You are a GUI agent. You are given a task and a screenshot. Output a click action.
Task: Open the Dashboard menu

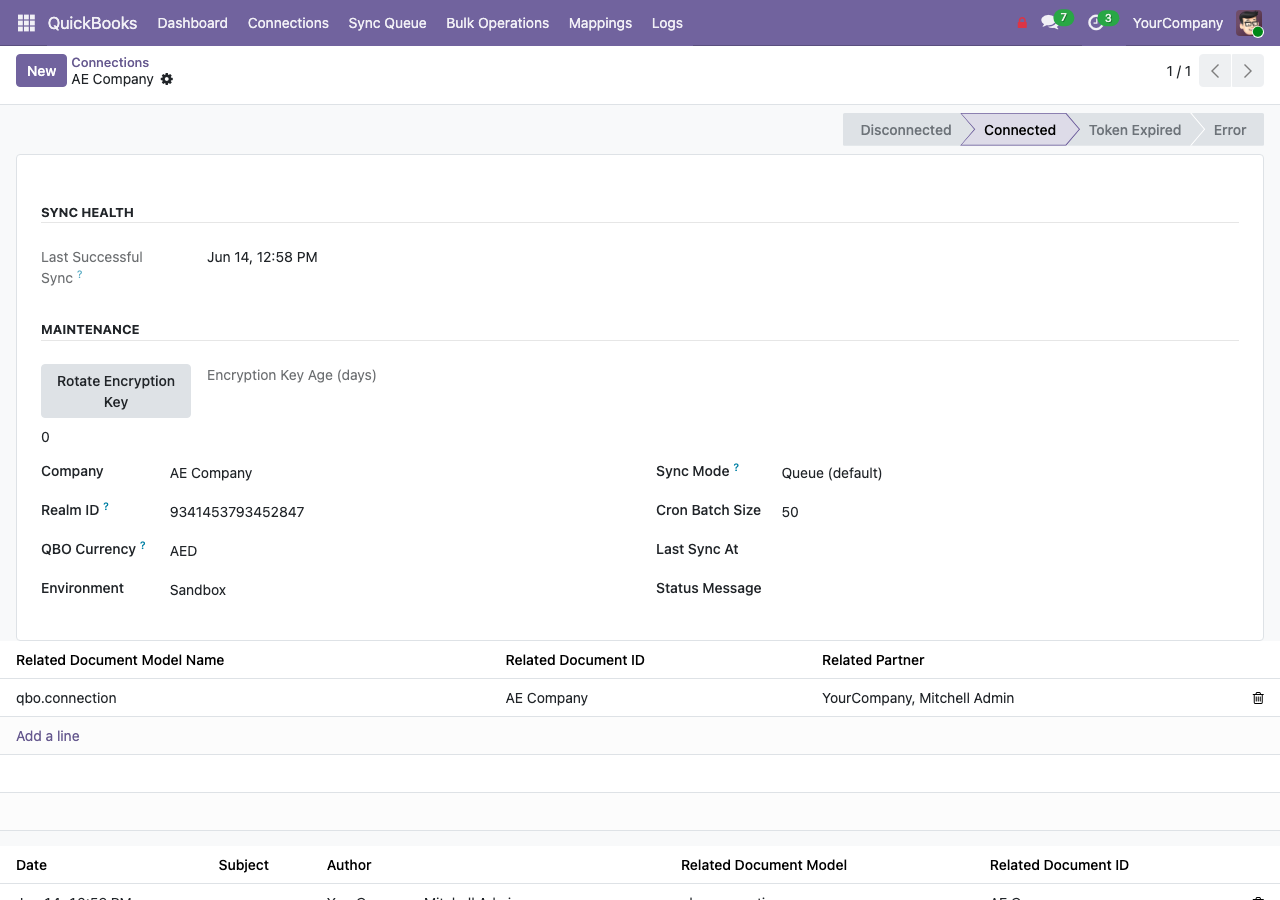point(192,23)
